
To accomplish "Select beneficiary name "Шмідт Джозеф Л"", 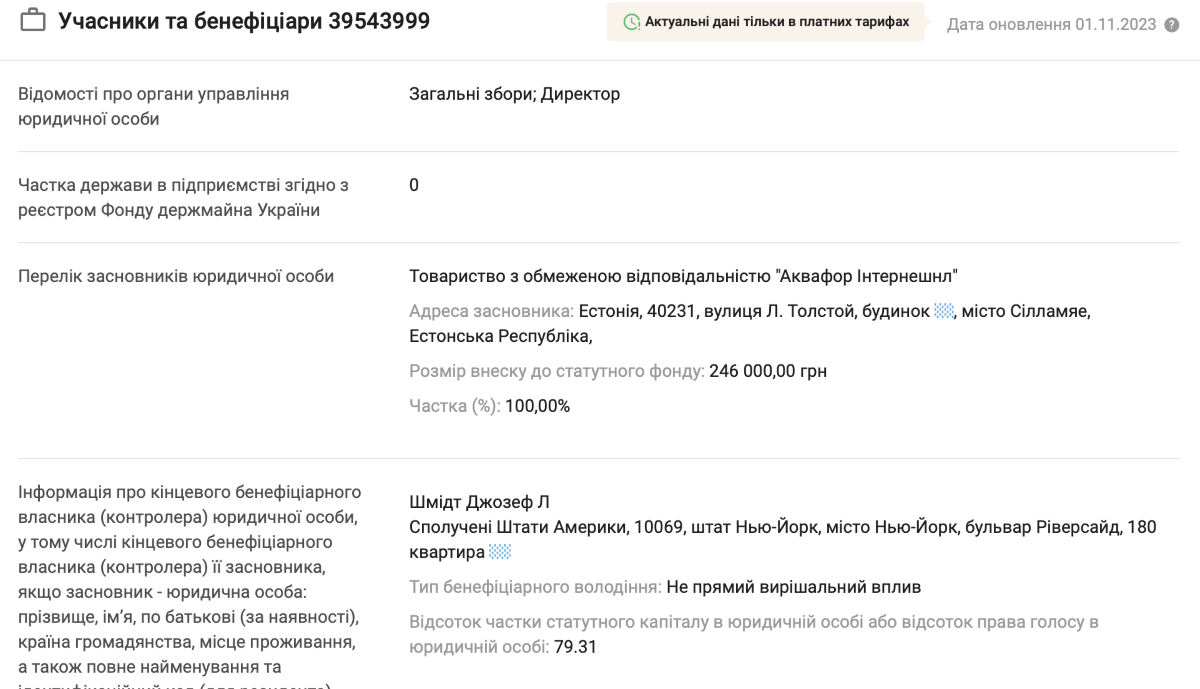I will coord(479,502).
